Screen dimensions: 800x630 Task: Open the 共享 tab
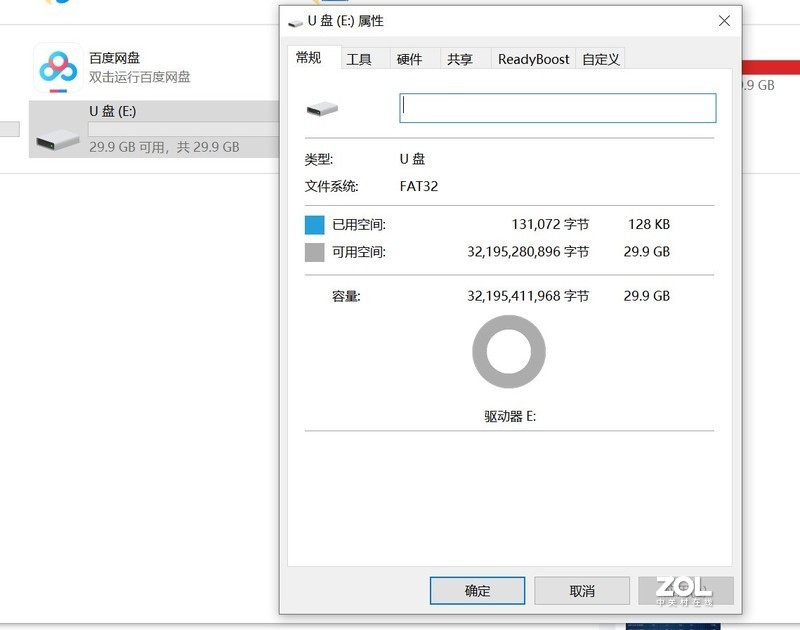[461, 59]
